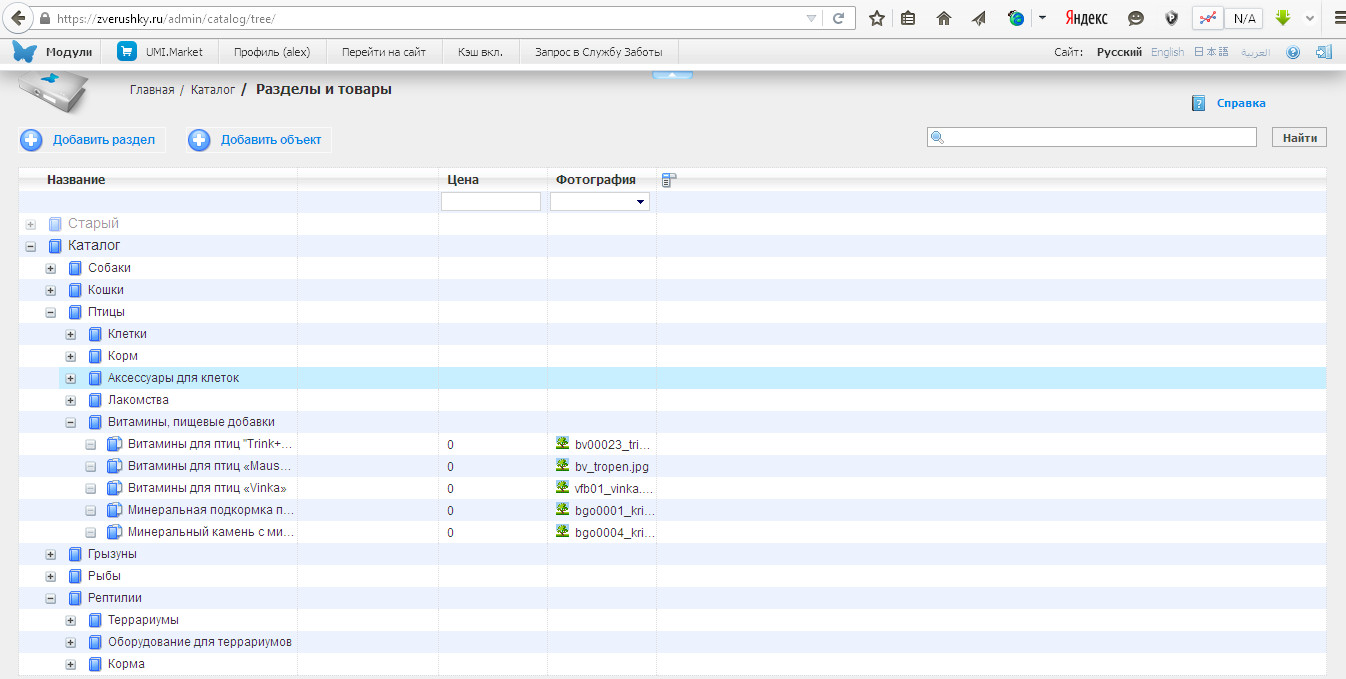This screenshot has width=1346, height=679.
Task: Click the bgo0004_kri photo file name
Action: (x=613, y=532)
